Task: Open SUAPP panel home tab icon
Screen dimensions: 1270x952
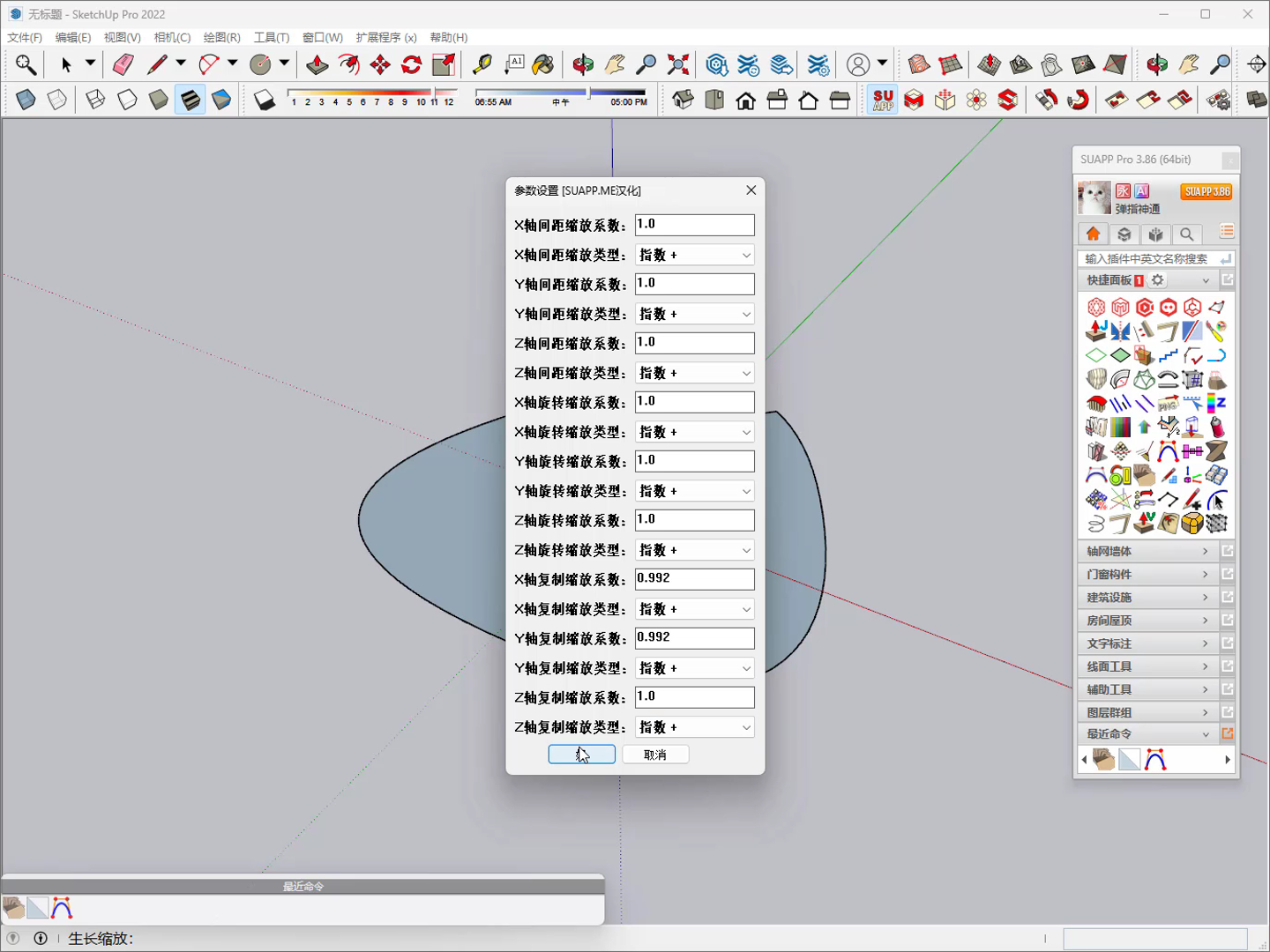Action: pyautogui.click(x=1093, y=234)
